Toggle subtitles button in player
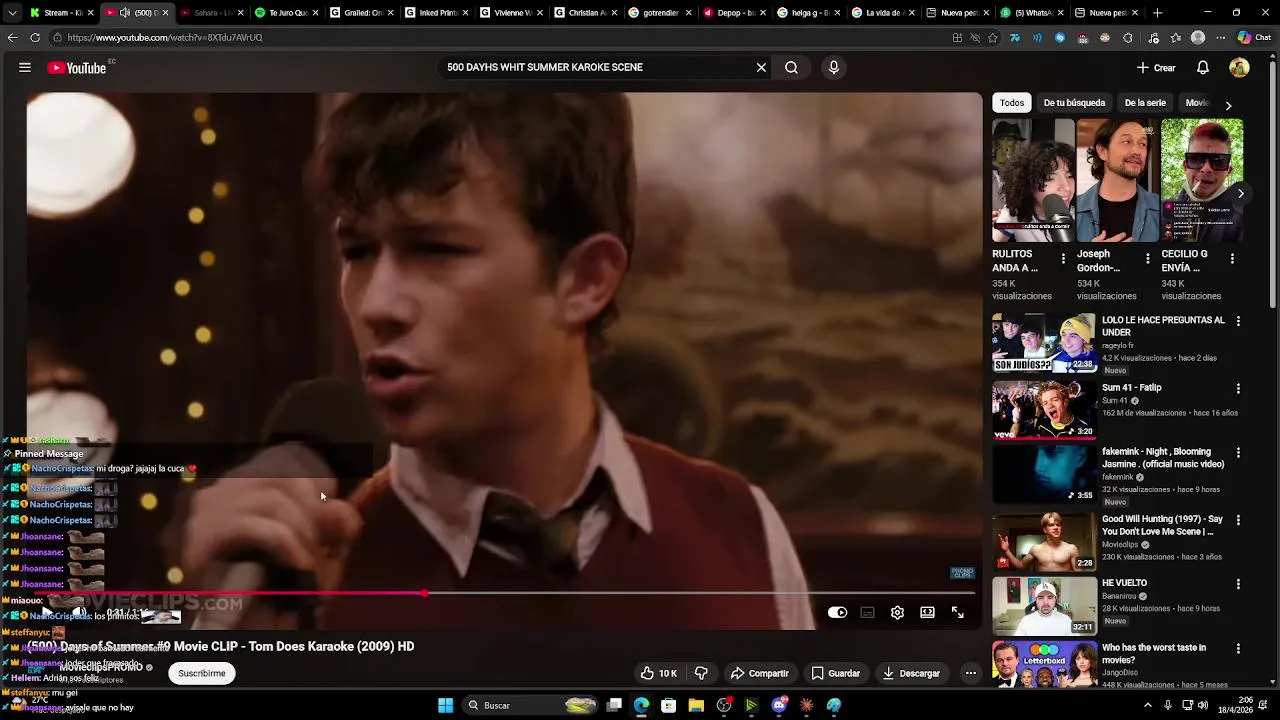The width and height of the screenshot is (1280, 720). tap(867, 613)
